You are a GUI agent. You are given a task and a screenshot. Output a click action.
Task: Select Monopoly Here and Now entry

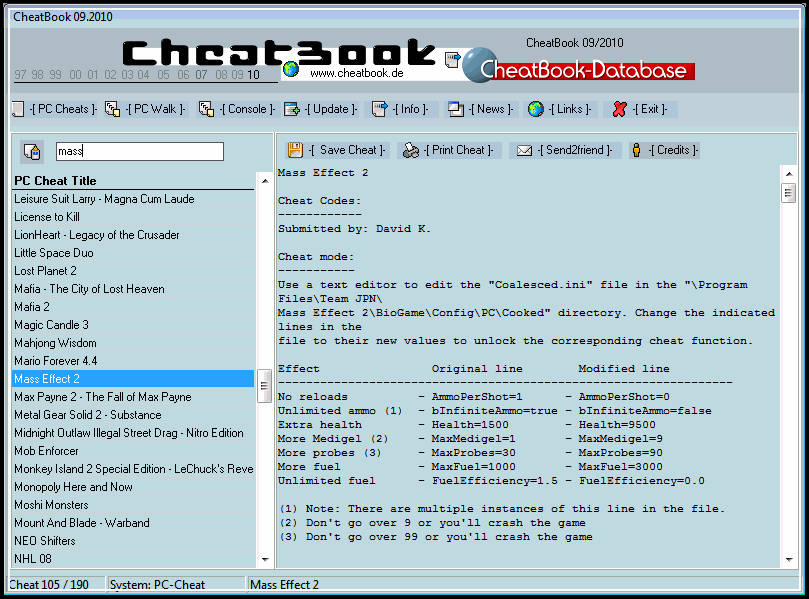133,487
